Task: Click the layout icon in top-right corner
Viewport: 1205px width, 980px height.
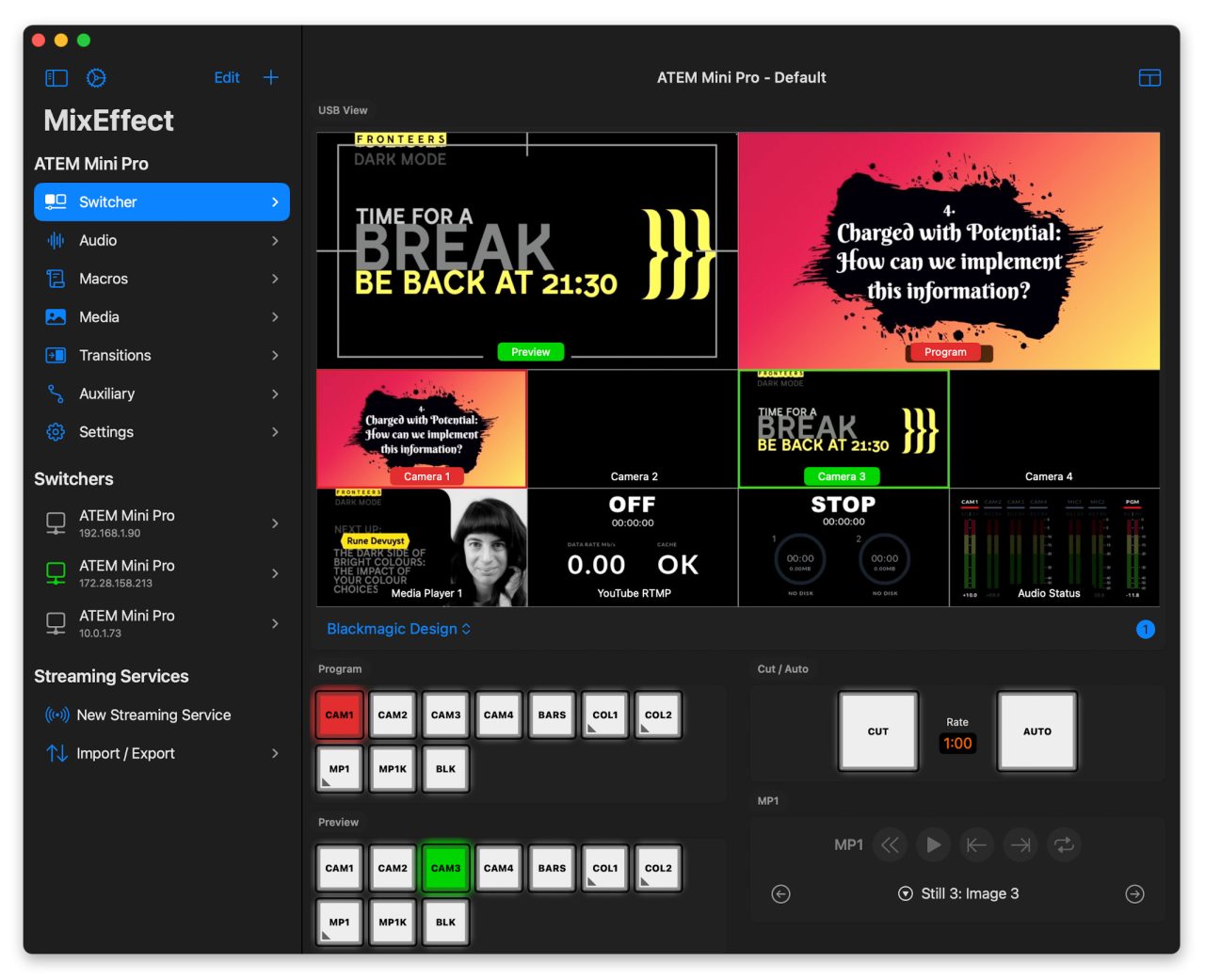Action: tap(1149, 78)
